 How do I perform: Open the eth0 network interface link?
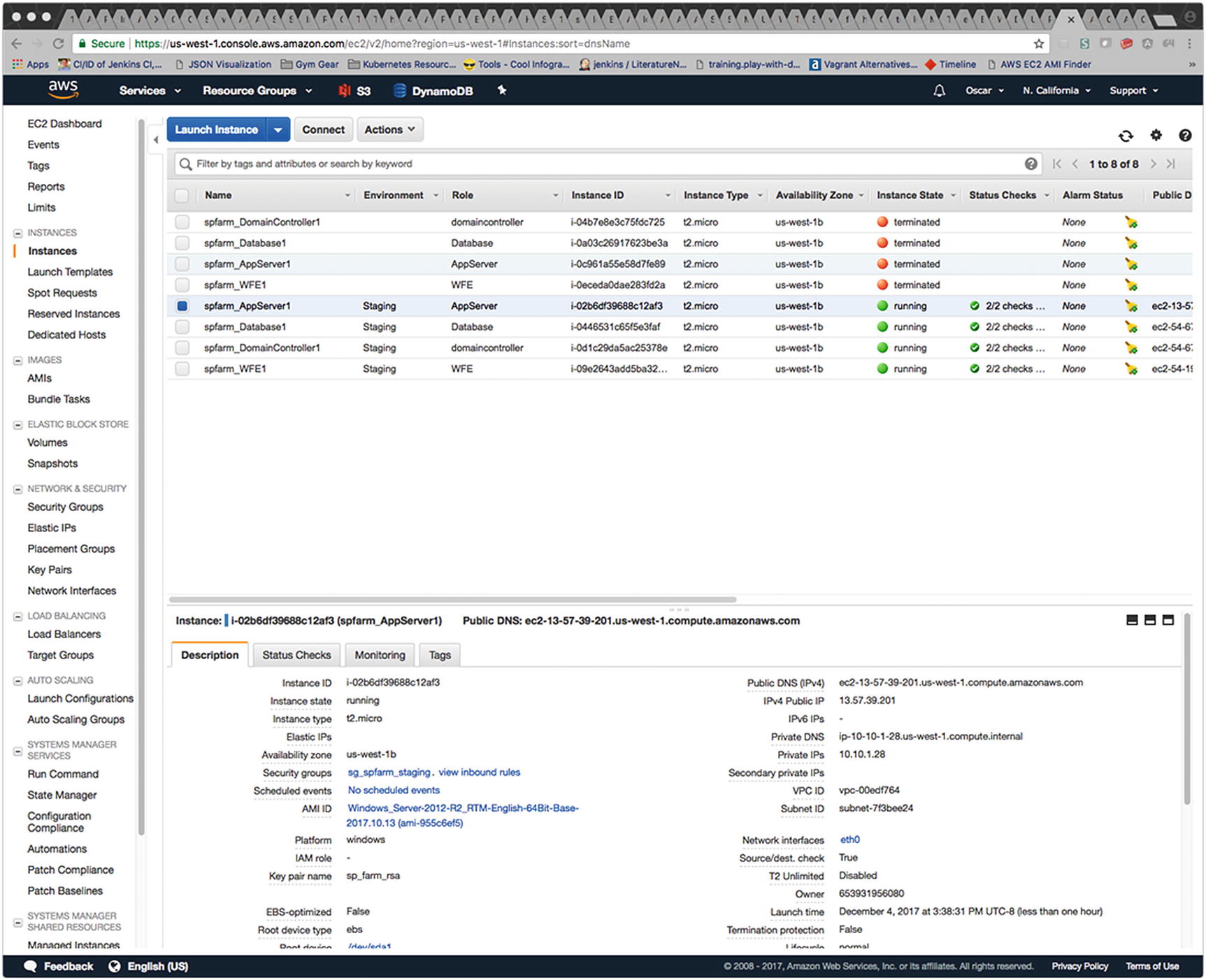tap(849, 840)
